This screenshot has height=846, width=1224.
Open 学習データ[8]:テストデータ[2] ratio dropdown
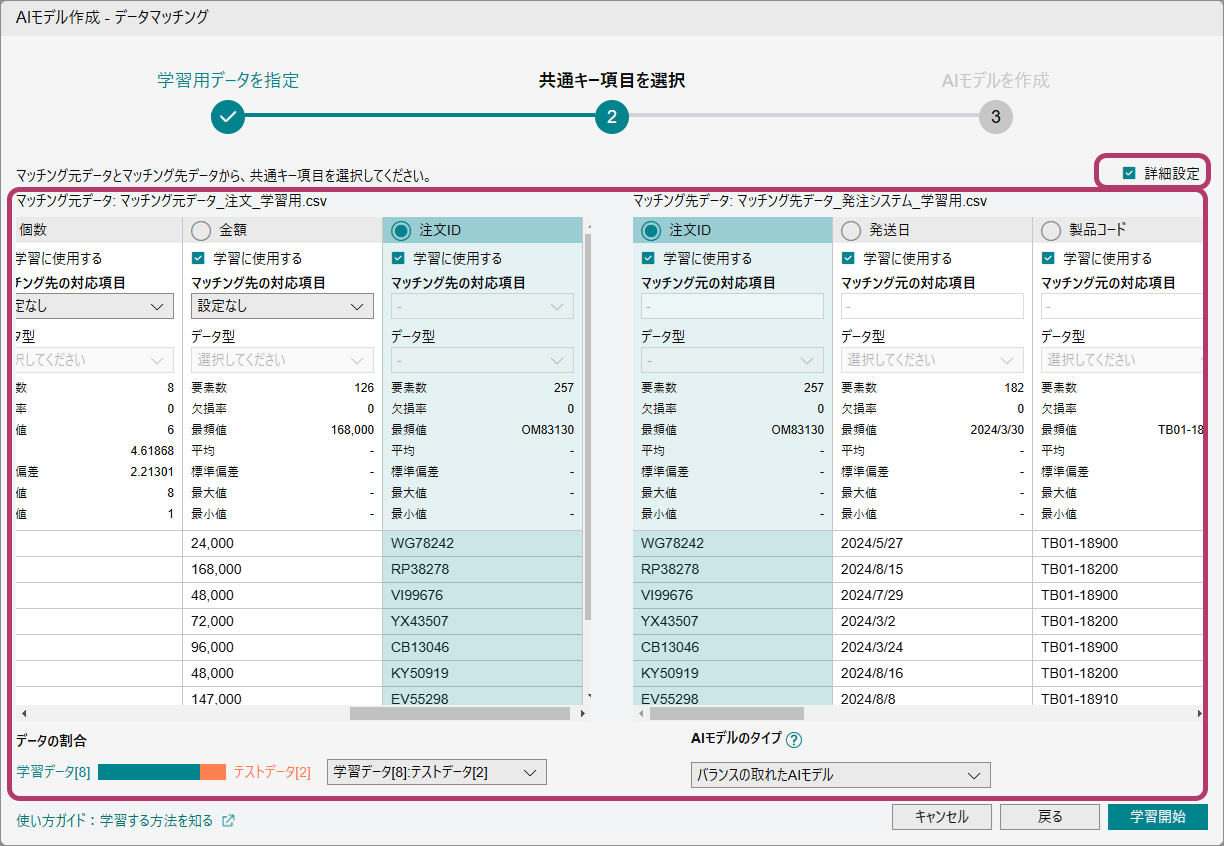[437, 772]
